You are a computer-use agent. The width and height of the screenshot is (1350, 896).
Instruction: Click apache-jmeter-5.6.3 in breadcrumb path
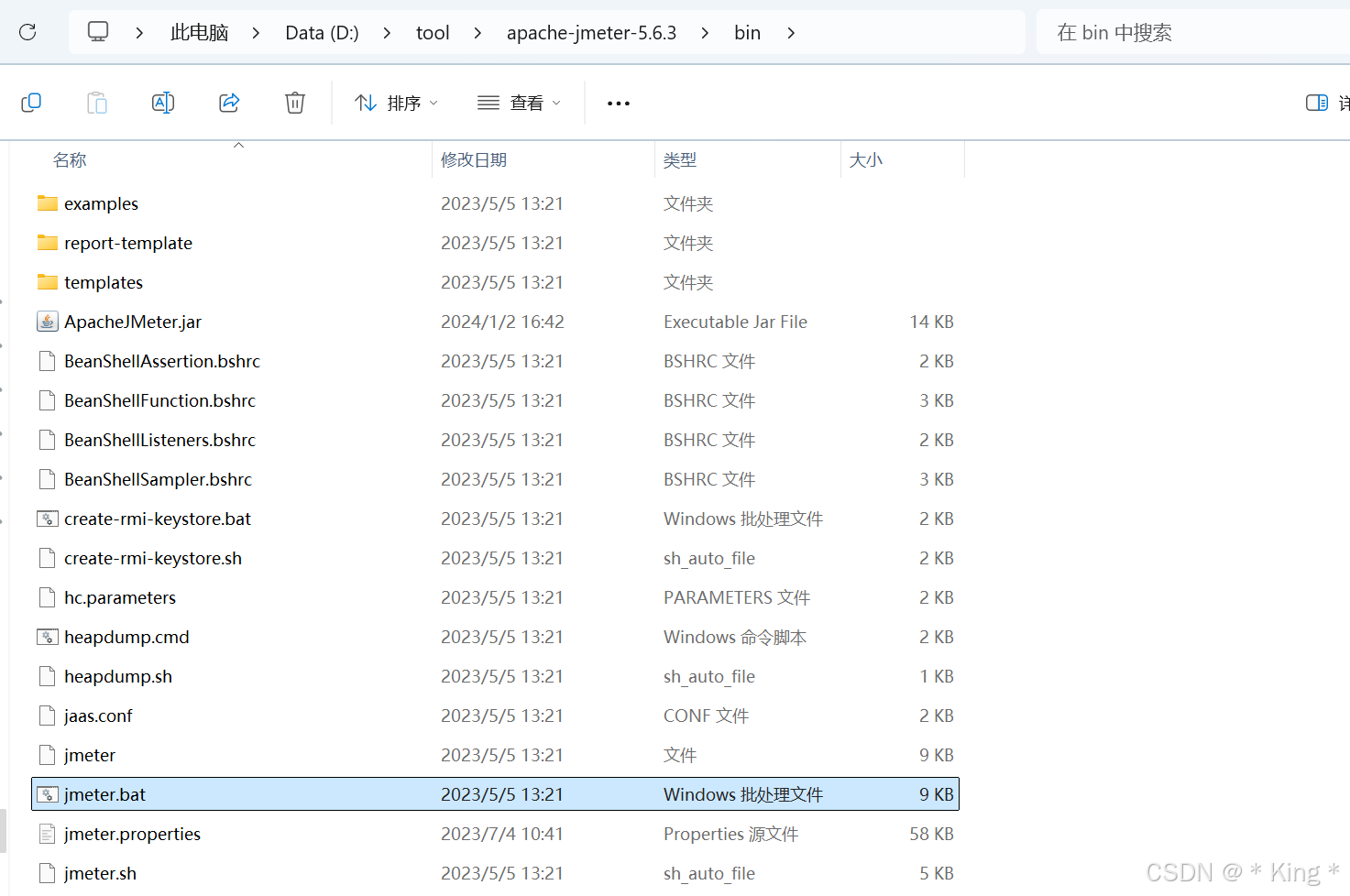[x=591, y=33]
